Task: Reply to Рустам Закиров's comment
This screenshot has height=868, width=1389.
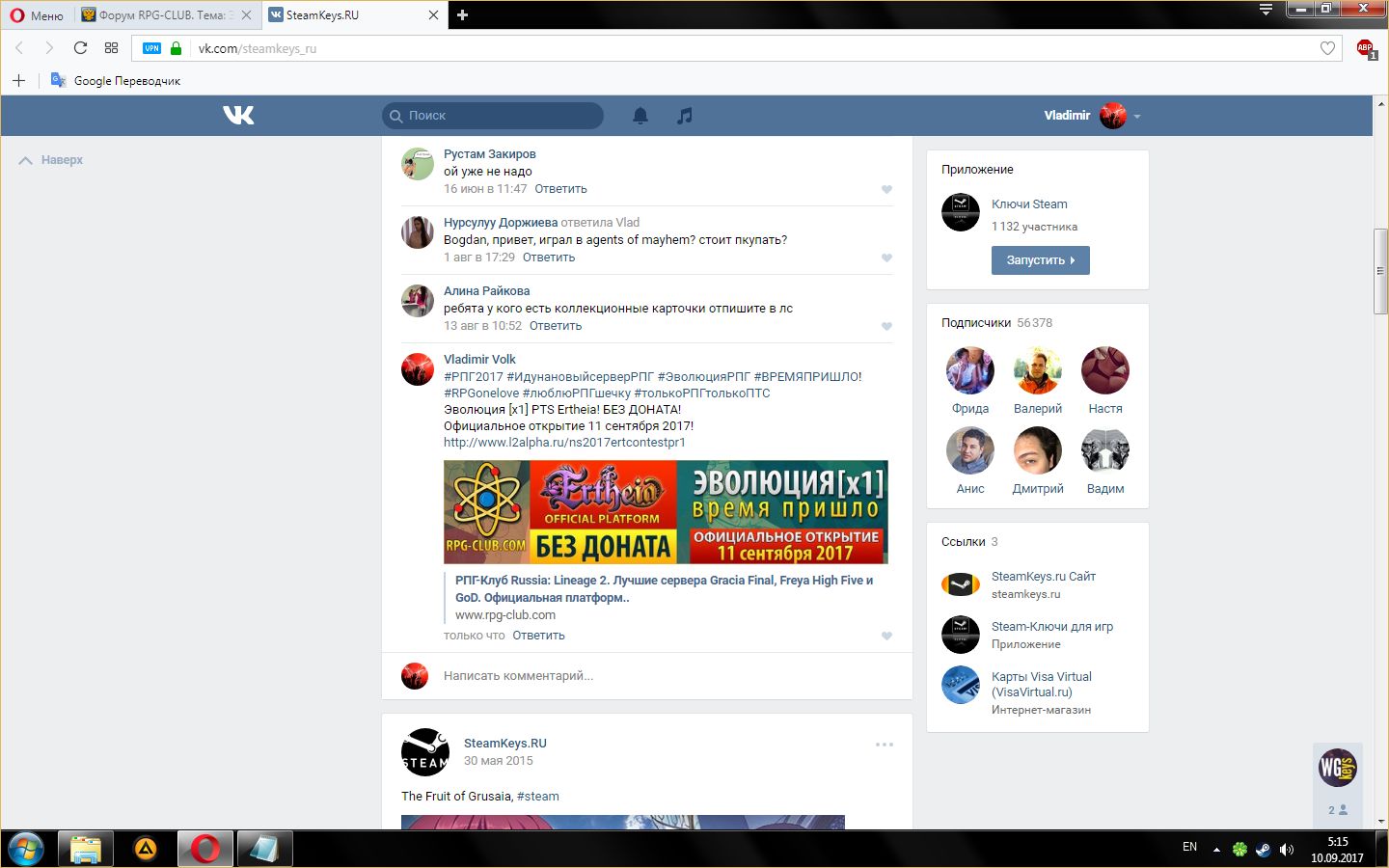Action: [560, 189]
